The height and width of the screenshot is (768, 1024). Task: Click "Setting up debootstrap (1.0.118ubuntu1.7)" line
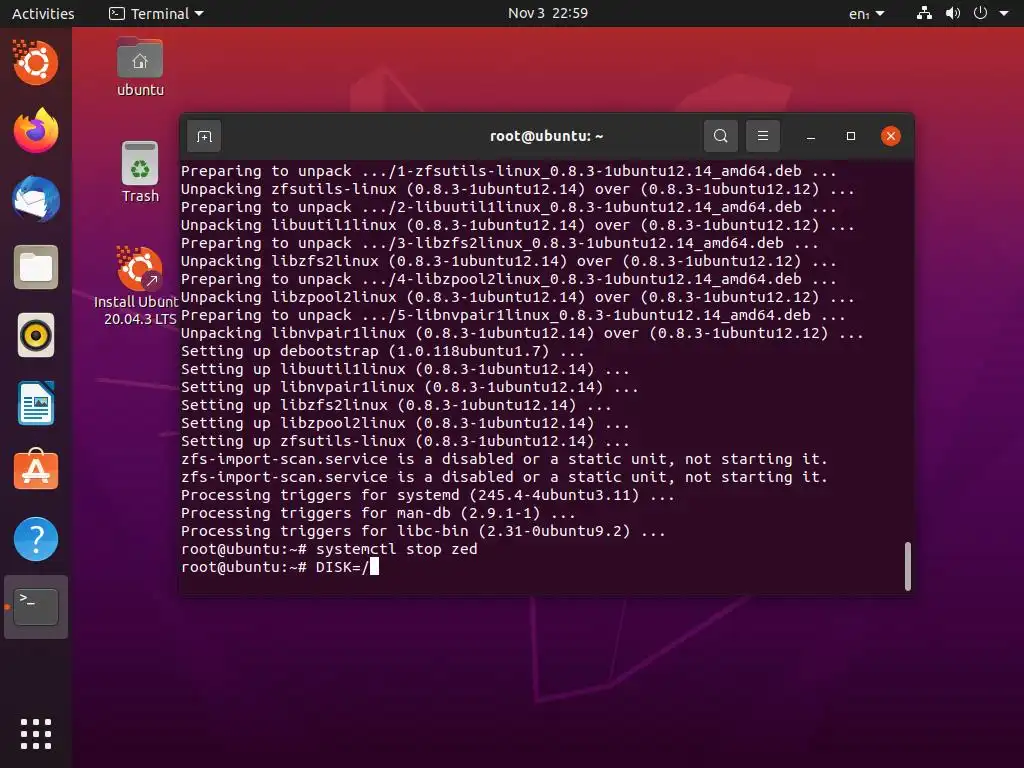(383, 351)
